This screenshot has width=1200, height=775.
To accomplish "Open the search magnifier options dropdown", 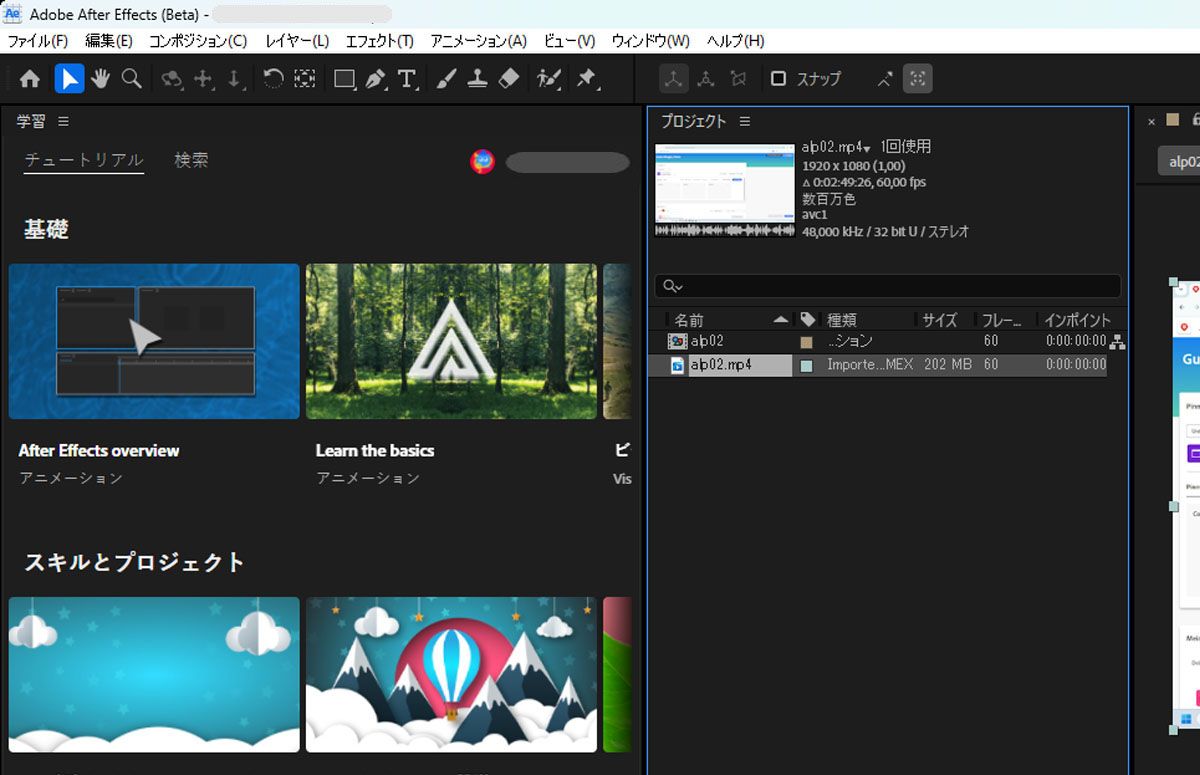I will pos(671,286).
